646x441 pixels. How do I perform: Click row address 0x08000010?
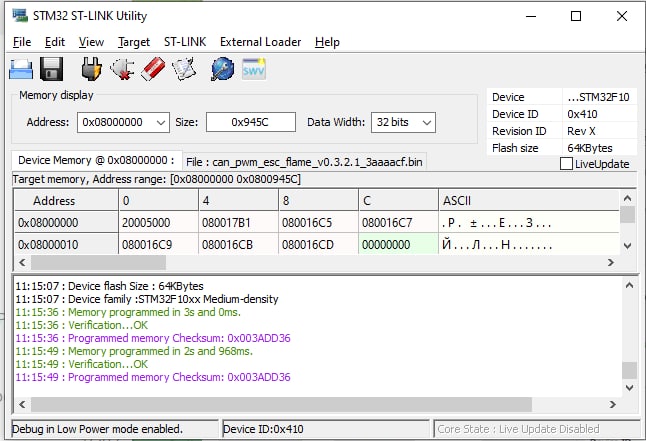[66, 244]
